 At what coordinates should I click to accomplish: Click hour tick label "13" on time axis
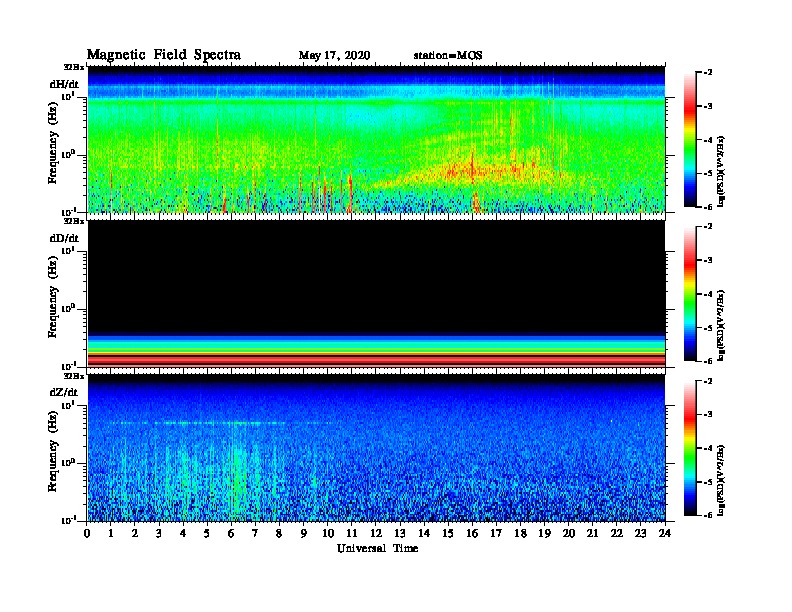(400, 533)
